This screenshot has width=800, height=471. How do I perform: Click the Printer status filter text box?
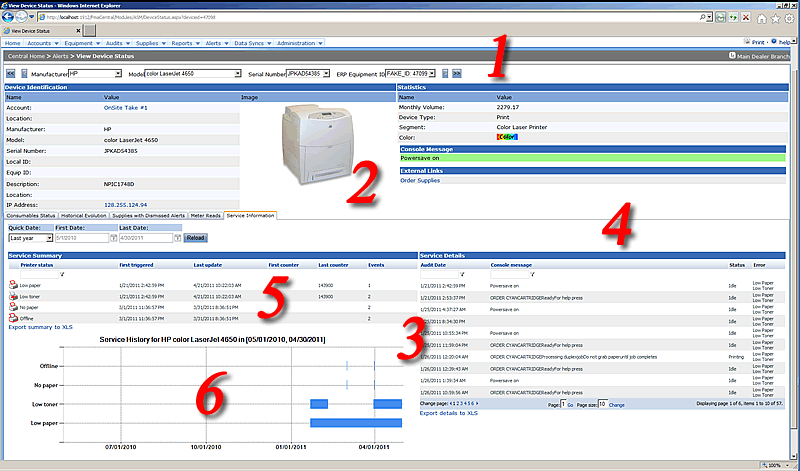point(39,275)
